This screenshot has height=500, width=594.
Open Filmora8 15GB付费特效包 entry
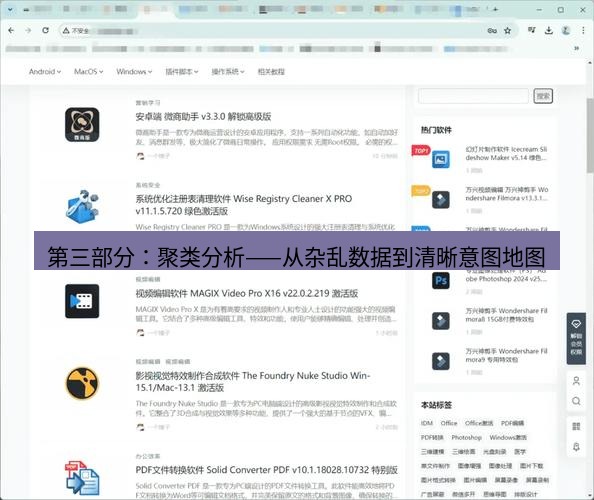(506, 315)
